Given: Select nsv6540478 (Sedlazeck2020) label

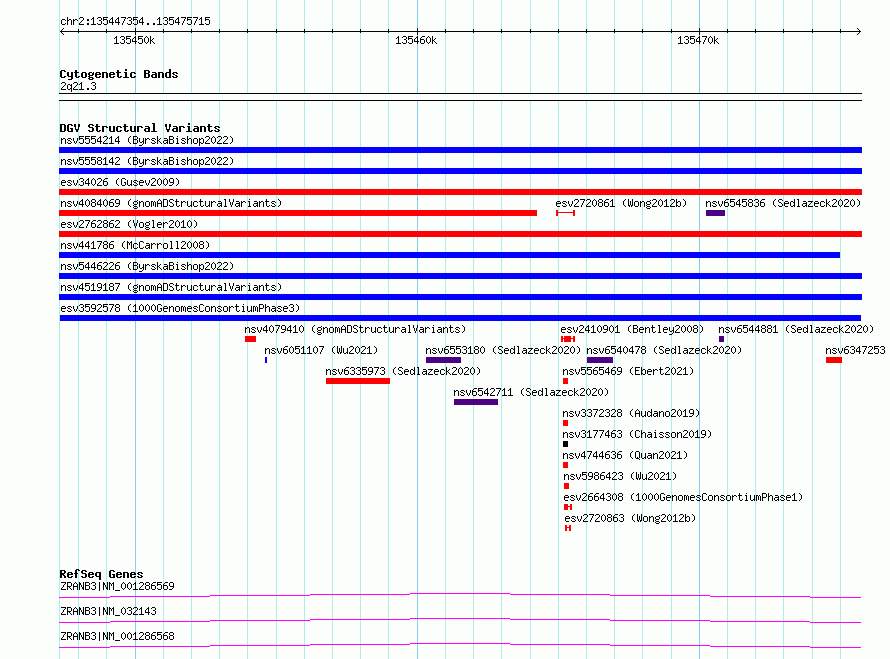Looking at the screenshot, I should pos(664,350).
